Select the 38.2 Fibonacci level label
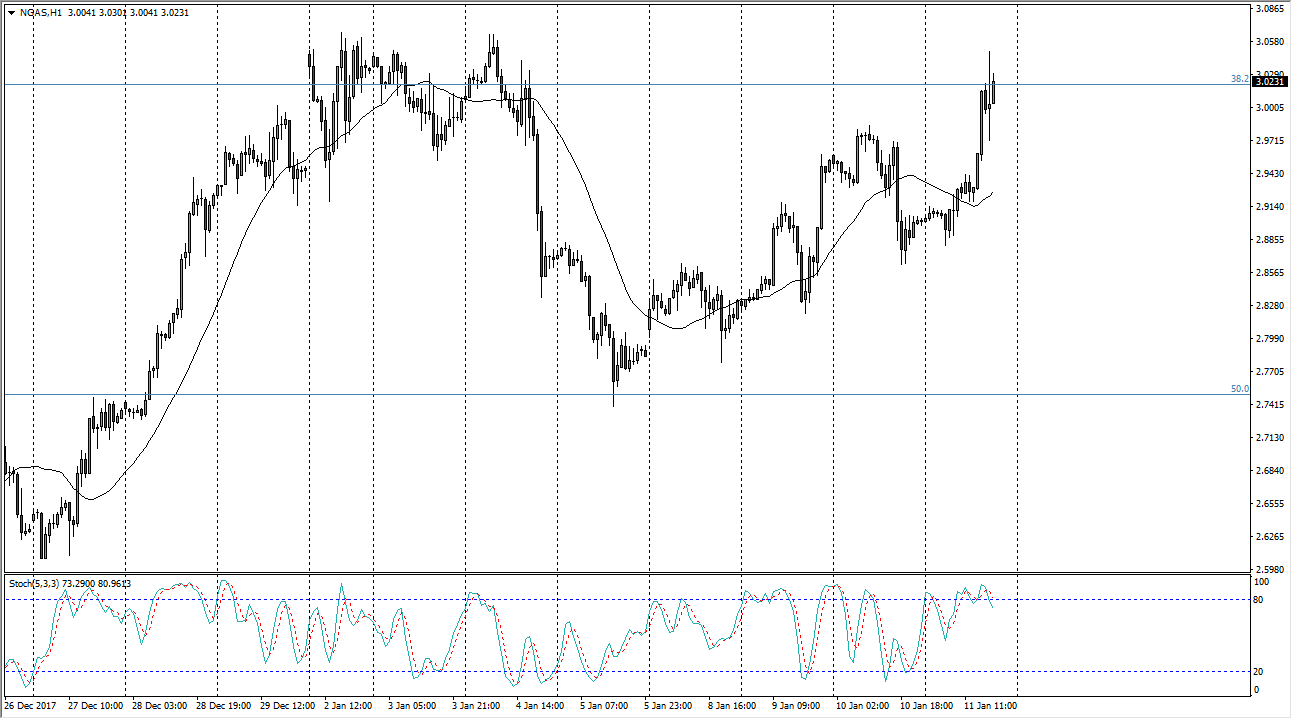This screenshot has width=1292, height=719. 1239,79
